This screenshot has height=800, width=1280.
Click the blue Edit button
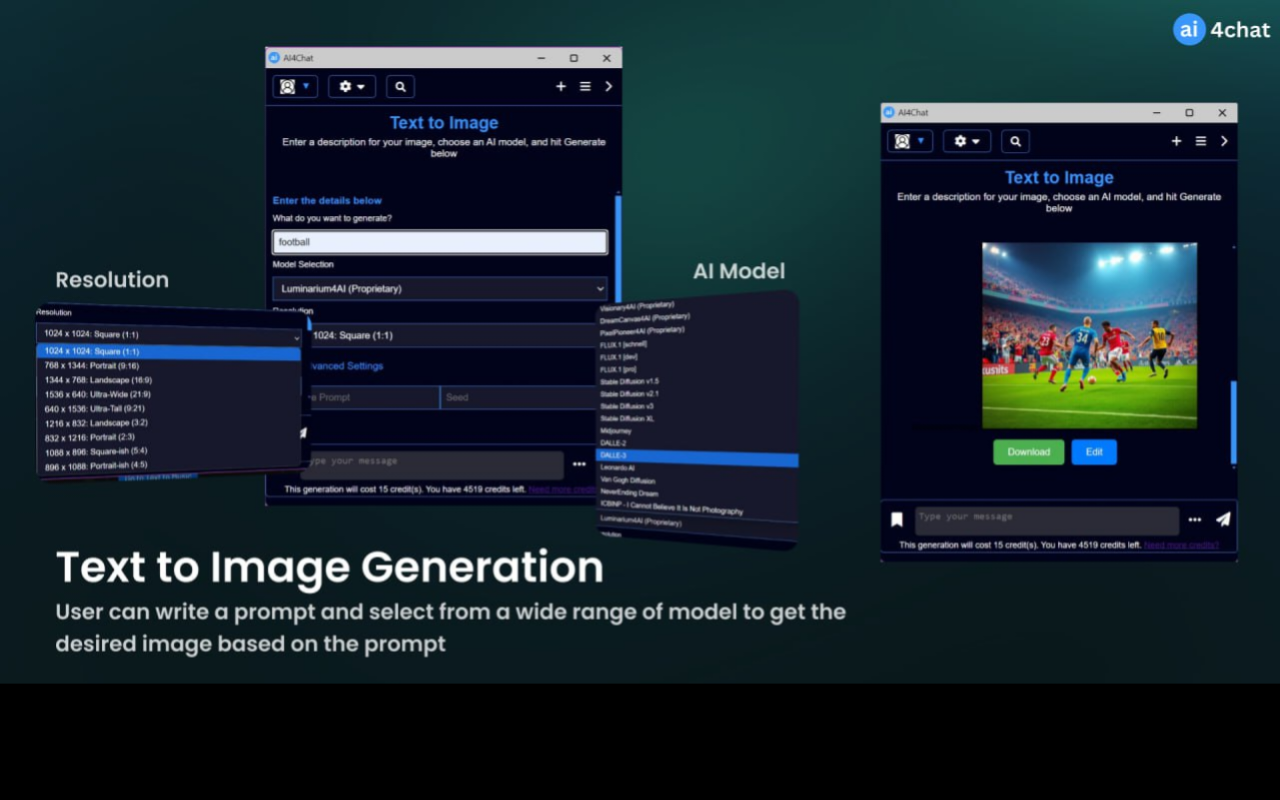tap(1094, 452)
